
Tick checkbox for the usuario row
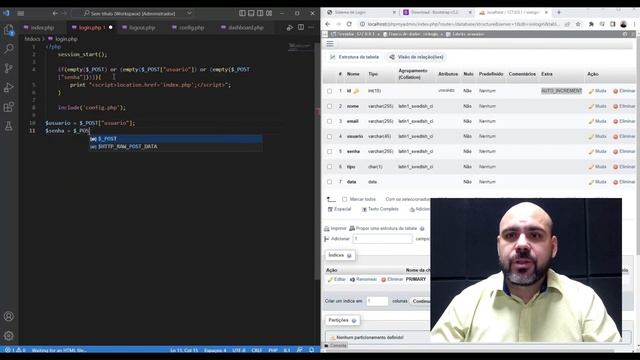click(x=329, y=136)
